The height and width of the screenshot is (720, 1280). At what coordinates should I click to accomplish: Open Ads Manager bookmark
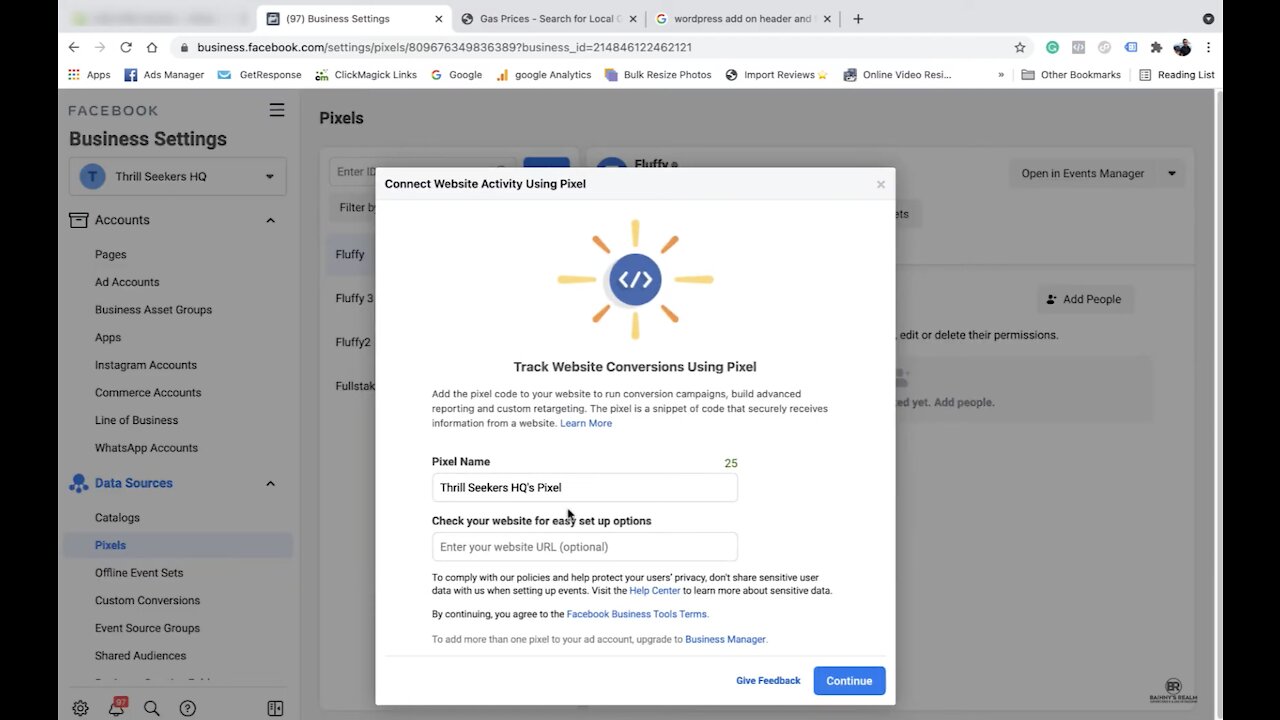tap(164, 74)
